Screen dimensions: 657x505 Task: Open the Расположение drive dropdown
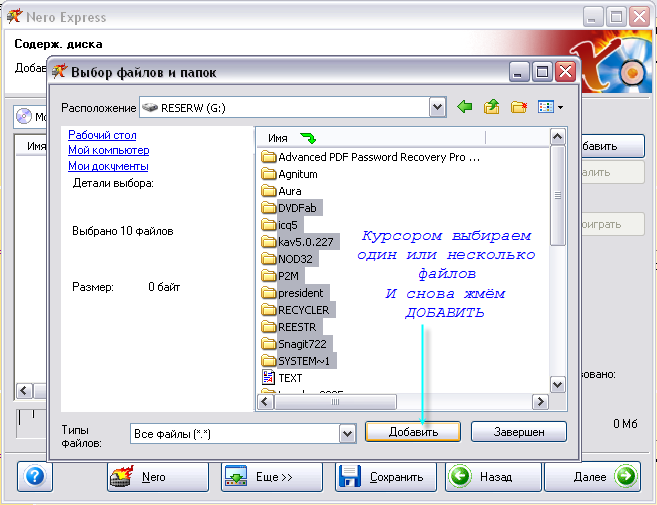pyautogui.click(x=437, y=108)
